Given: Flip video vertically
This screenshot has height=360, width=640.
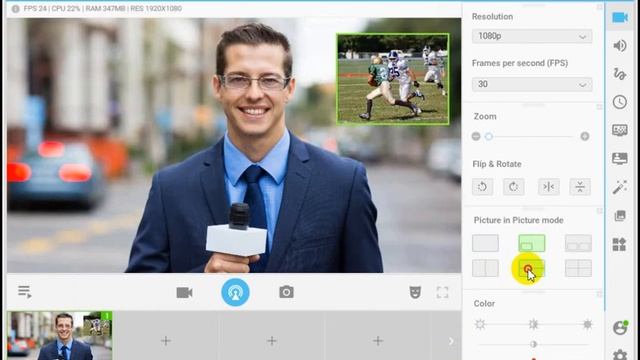Looking at the screenshot, I should (x=580, y=187).
